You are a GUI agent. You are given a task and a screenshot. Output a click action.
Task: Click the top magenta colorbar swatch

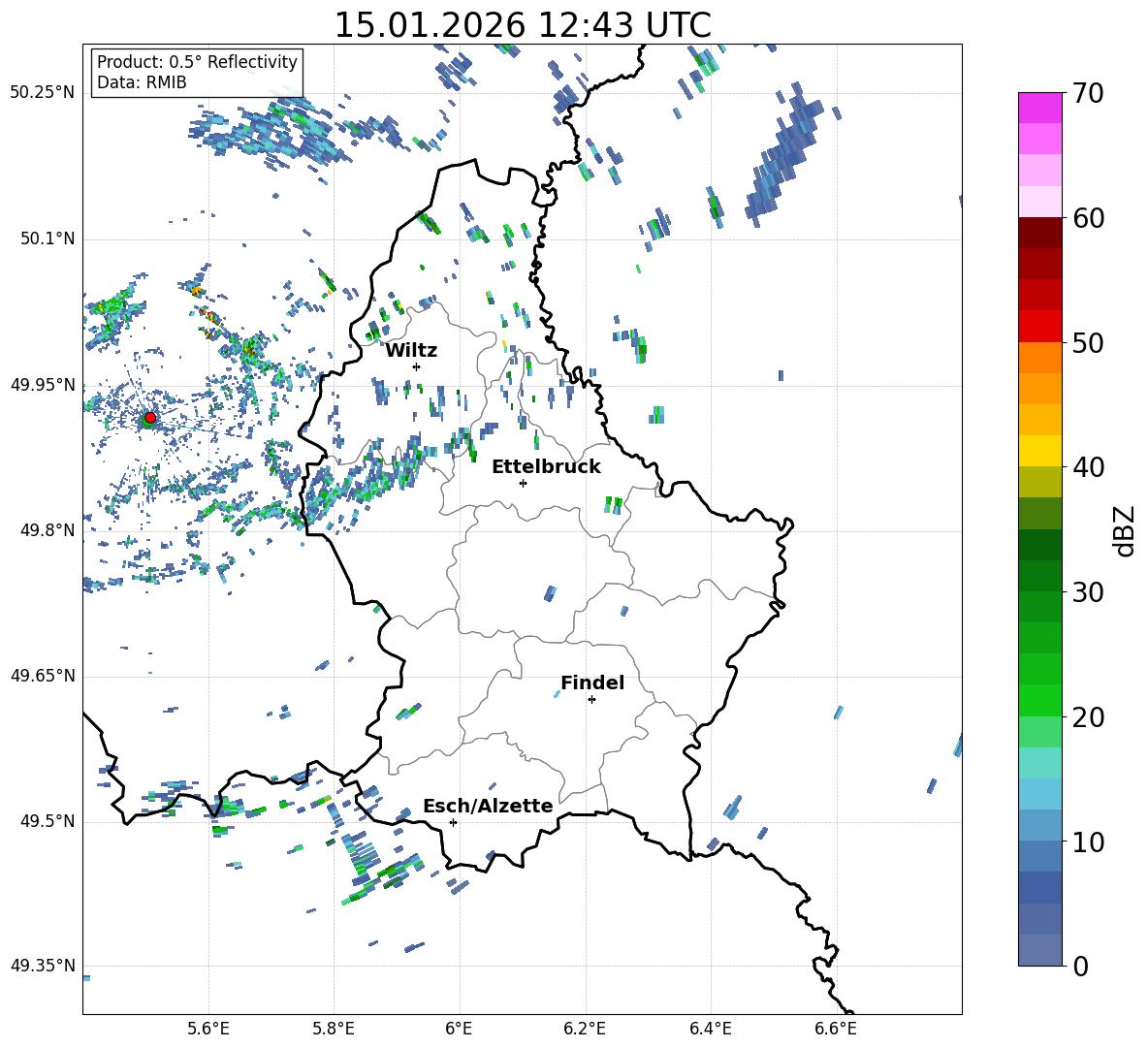pyautogui.click(x=1039, y=108)
